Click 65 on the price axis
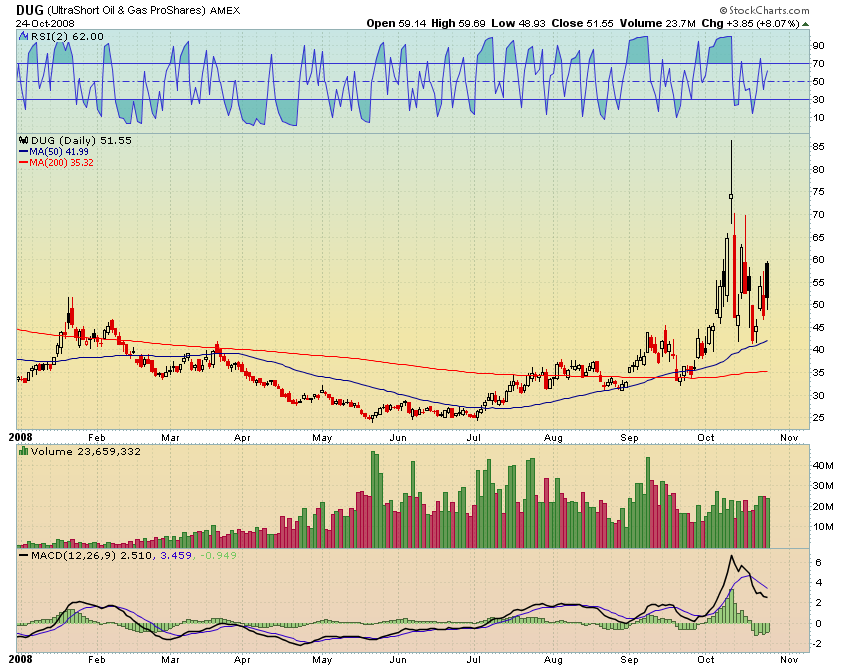This screenshot has height=668, width=850. point(819,237)
